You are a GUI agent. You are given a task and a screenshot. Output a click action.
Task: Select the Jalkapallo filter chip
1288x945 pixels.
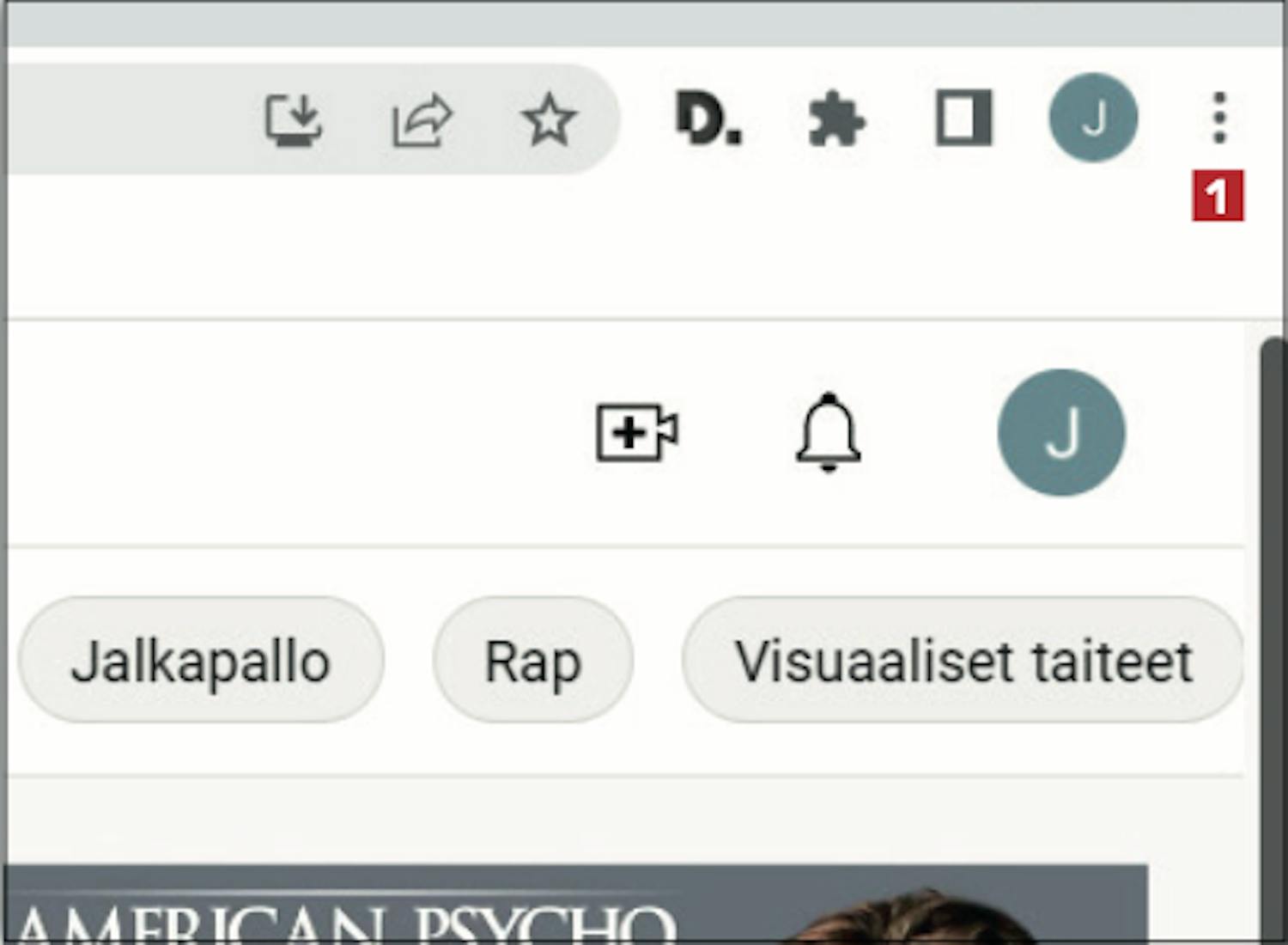pos(201,661)
